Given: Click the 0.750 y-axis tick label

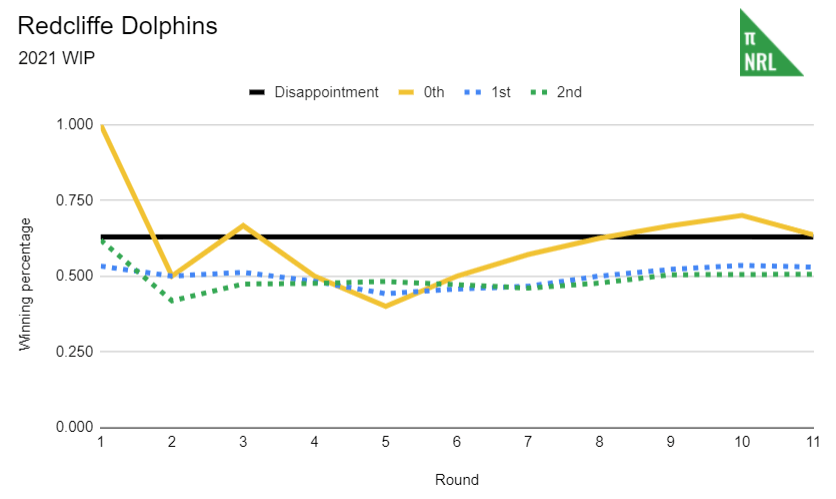Looking at the screenshot, I should click(x=75, y=200).
